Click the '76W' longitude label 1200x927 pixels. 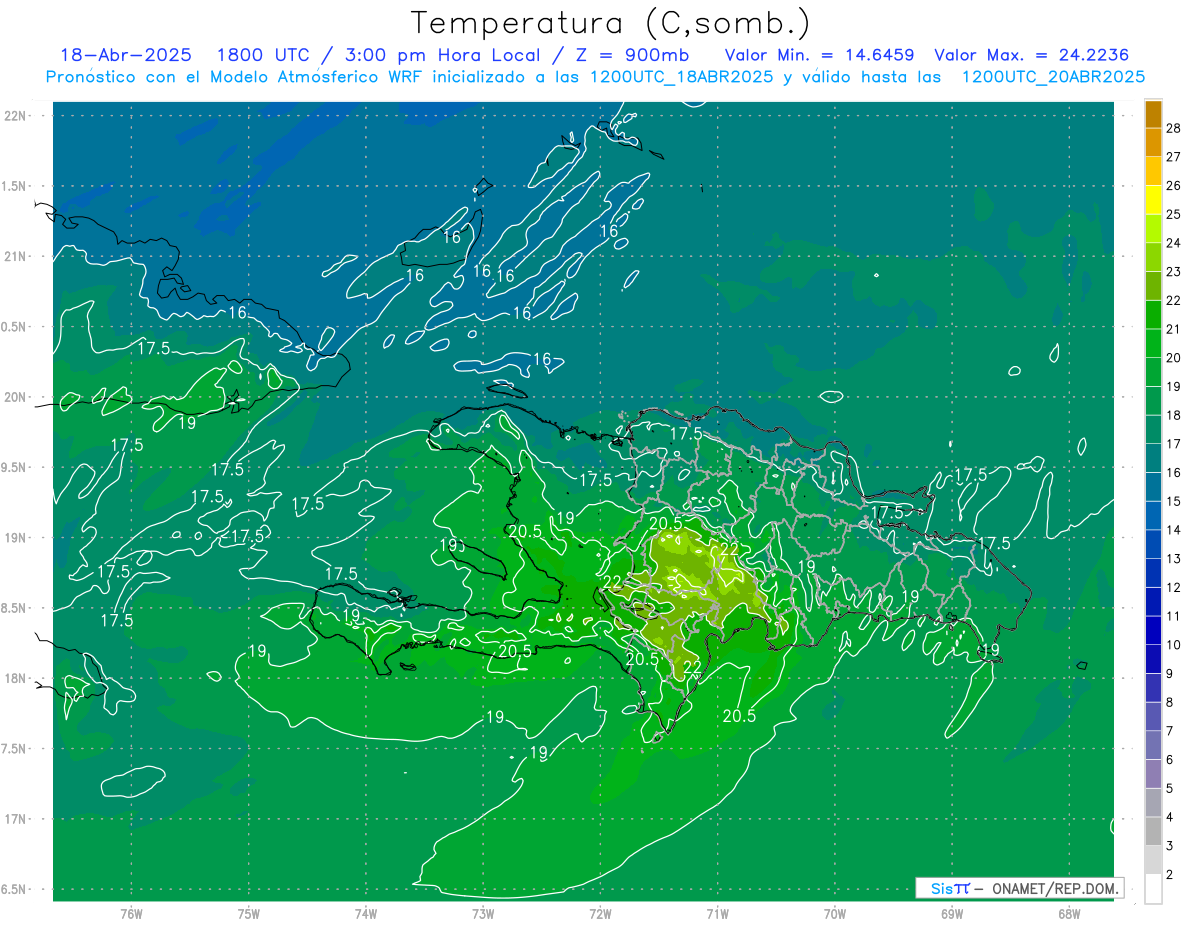click(x=131, y=914)
